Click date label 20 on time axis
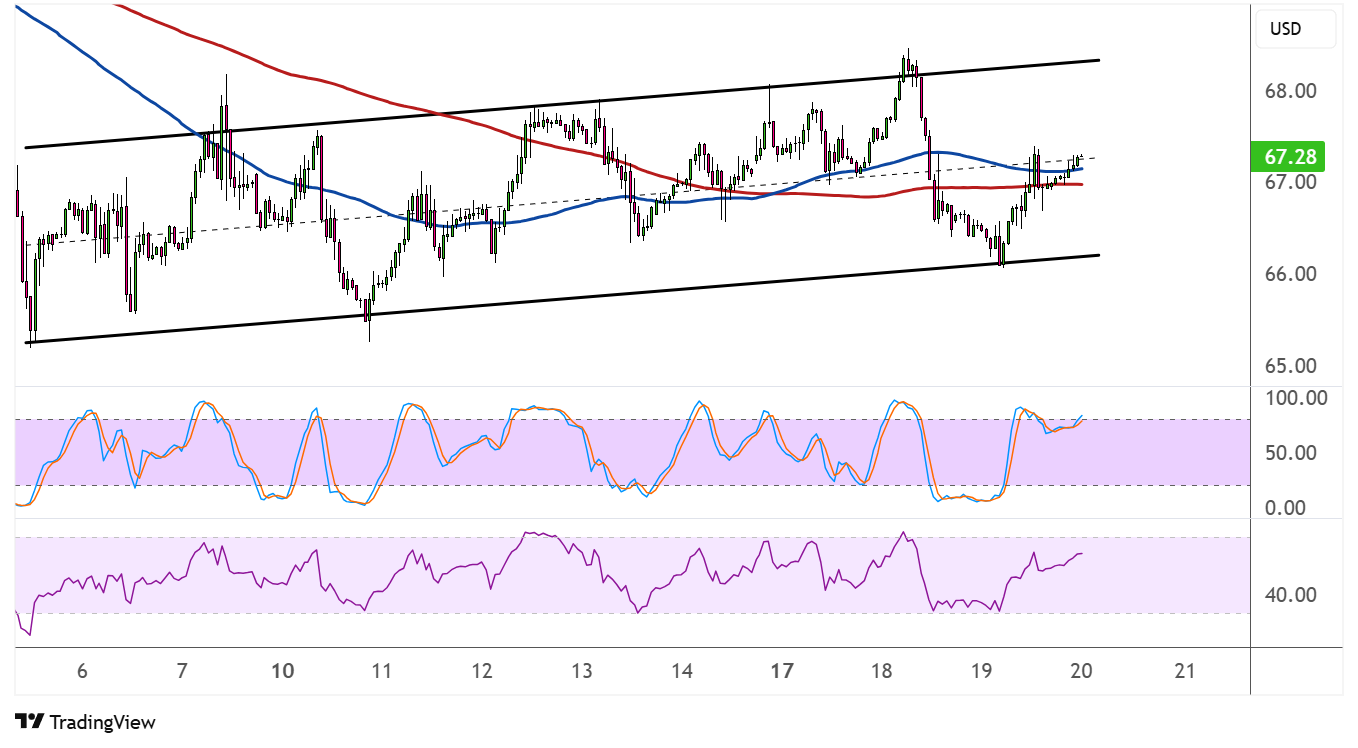 click(x=1084, y=671)
